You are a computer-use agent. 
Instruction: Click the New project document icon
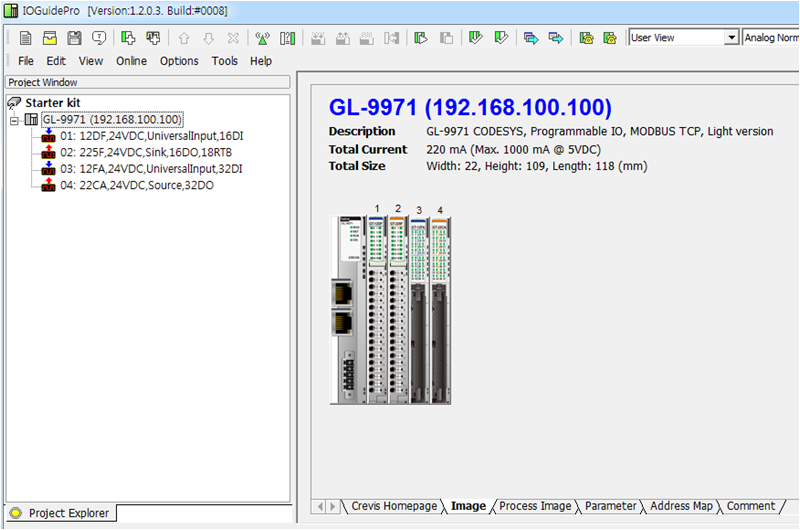(26, 38)
